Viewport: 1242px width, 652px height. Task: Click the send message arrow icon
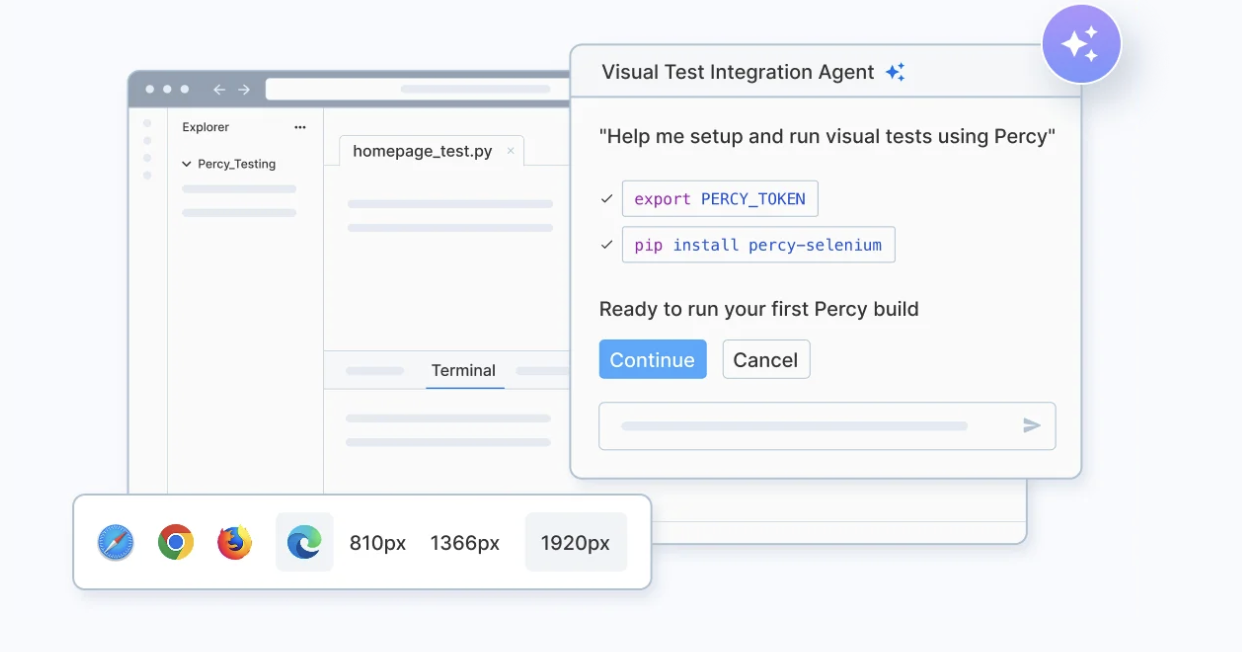click(1031, 425)
